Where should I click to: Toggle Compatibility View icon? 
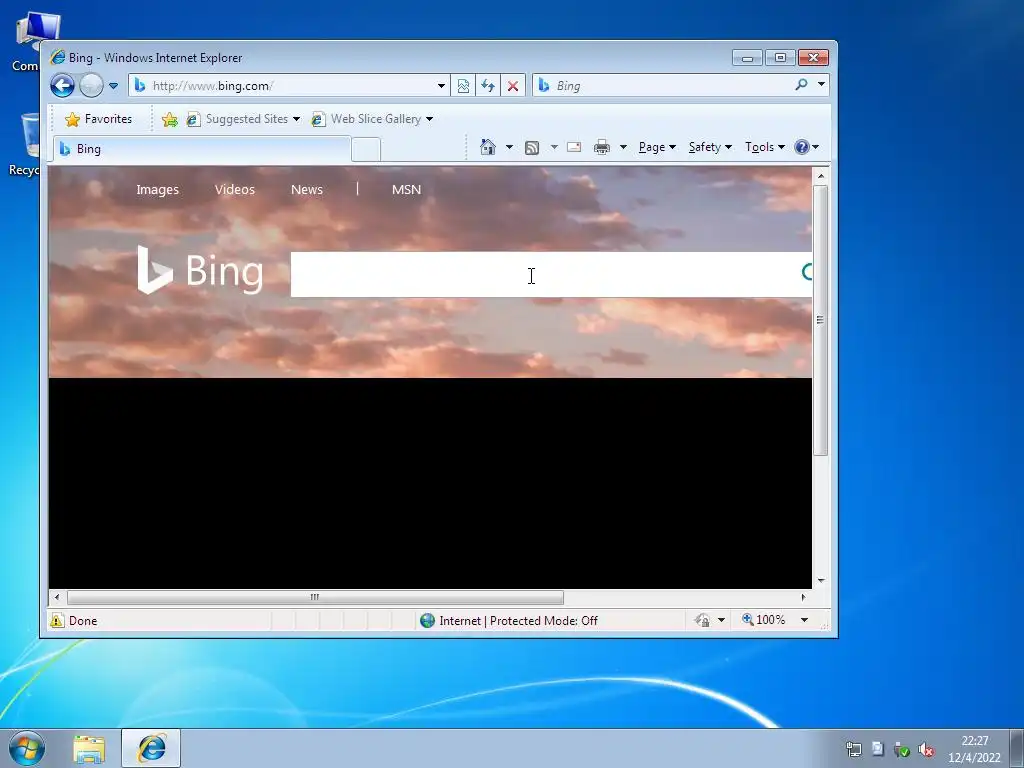[463, 86]
